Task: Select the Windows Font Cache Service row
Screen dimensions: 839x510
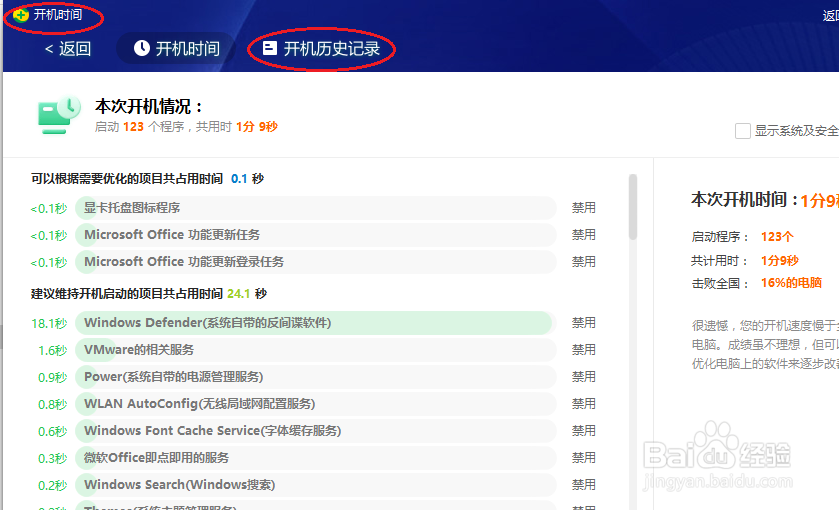Action: click(316, 431)
